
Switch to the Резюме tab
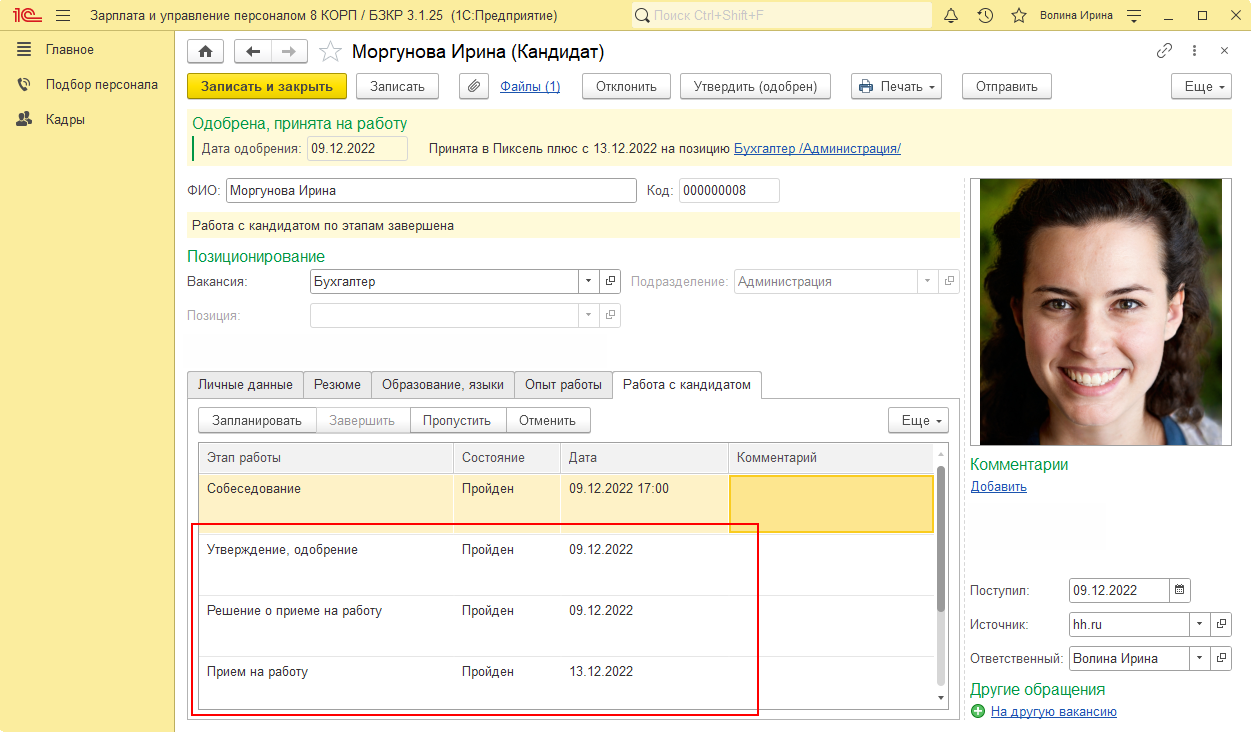coord(337,385)
